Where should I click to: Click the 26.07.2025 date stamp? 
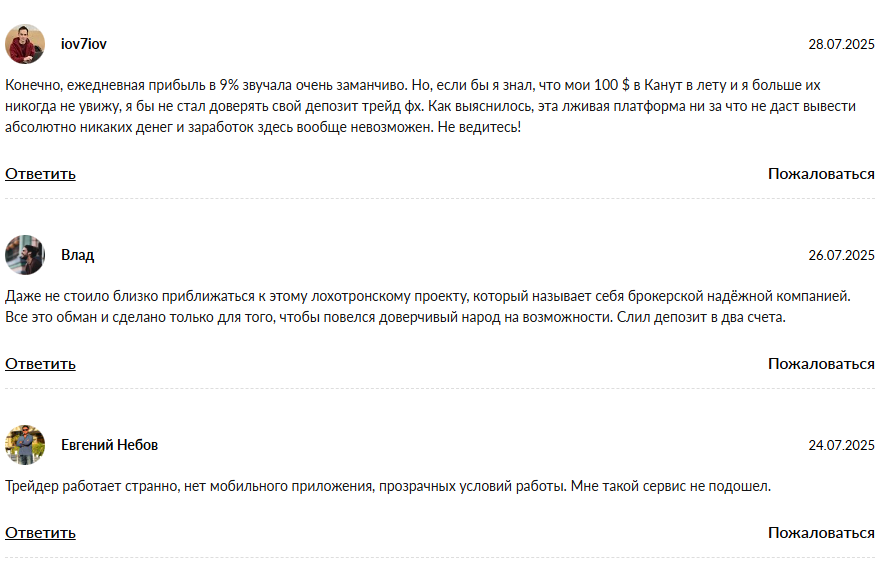click(x=841, y=255)
